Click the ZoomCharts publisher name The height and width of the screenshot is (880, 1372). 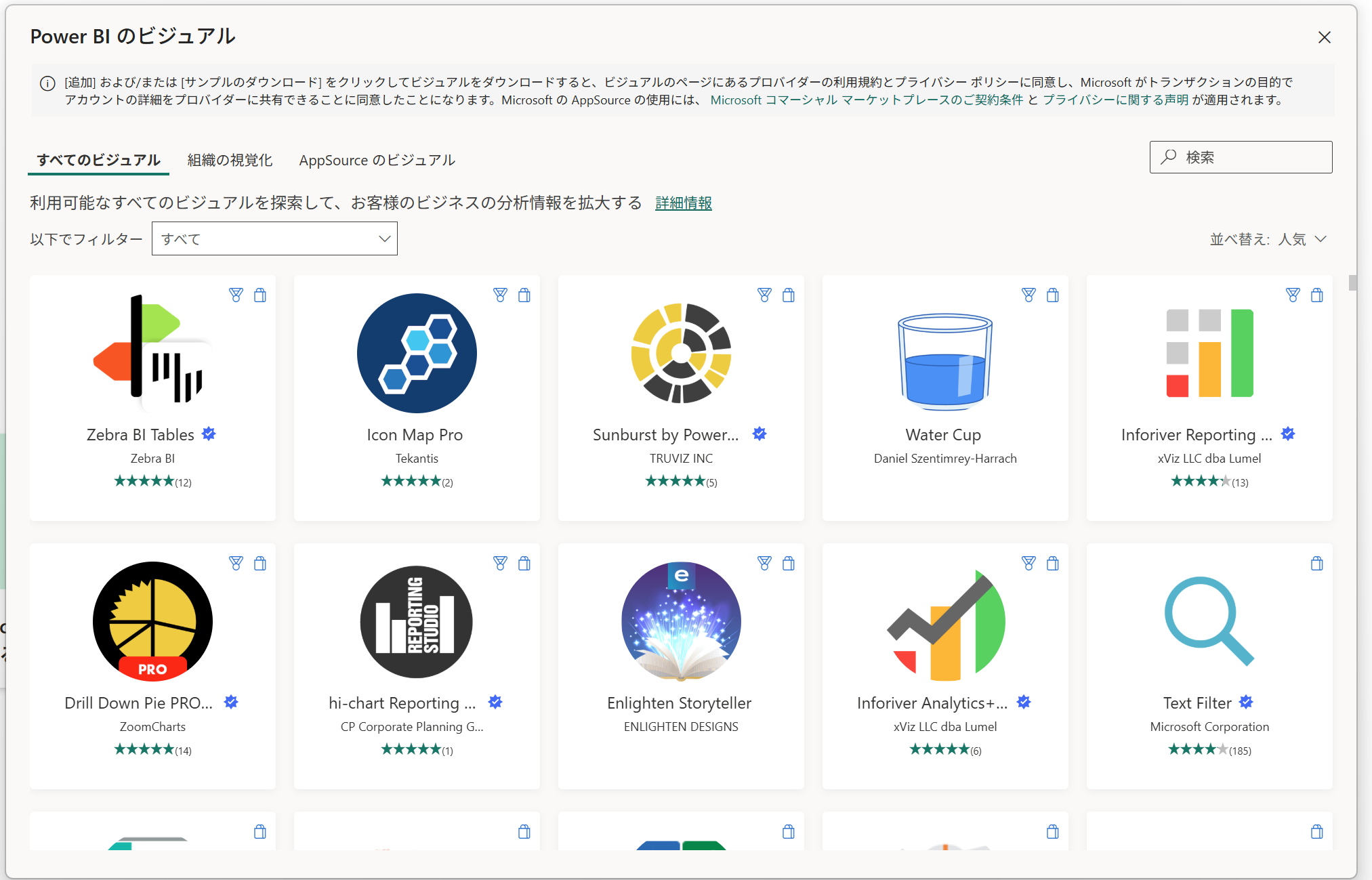152,726
